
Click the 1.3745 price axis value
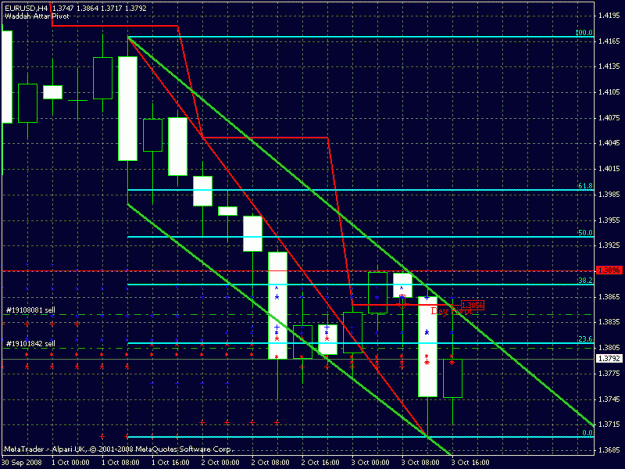click(x=609, y=399)
